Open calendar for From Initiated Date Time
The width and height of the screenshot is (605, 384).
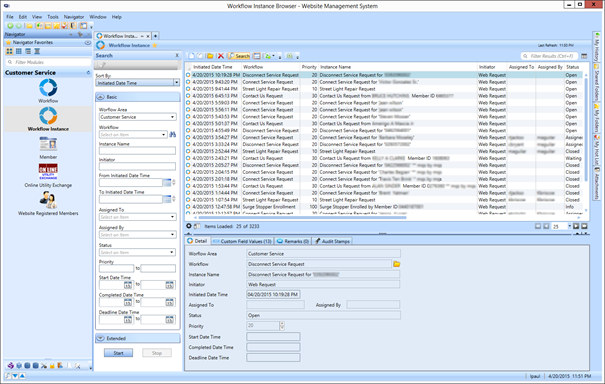coord(167,183)
